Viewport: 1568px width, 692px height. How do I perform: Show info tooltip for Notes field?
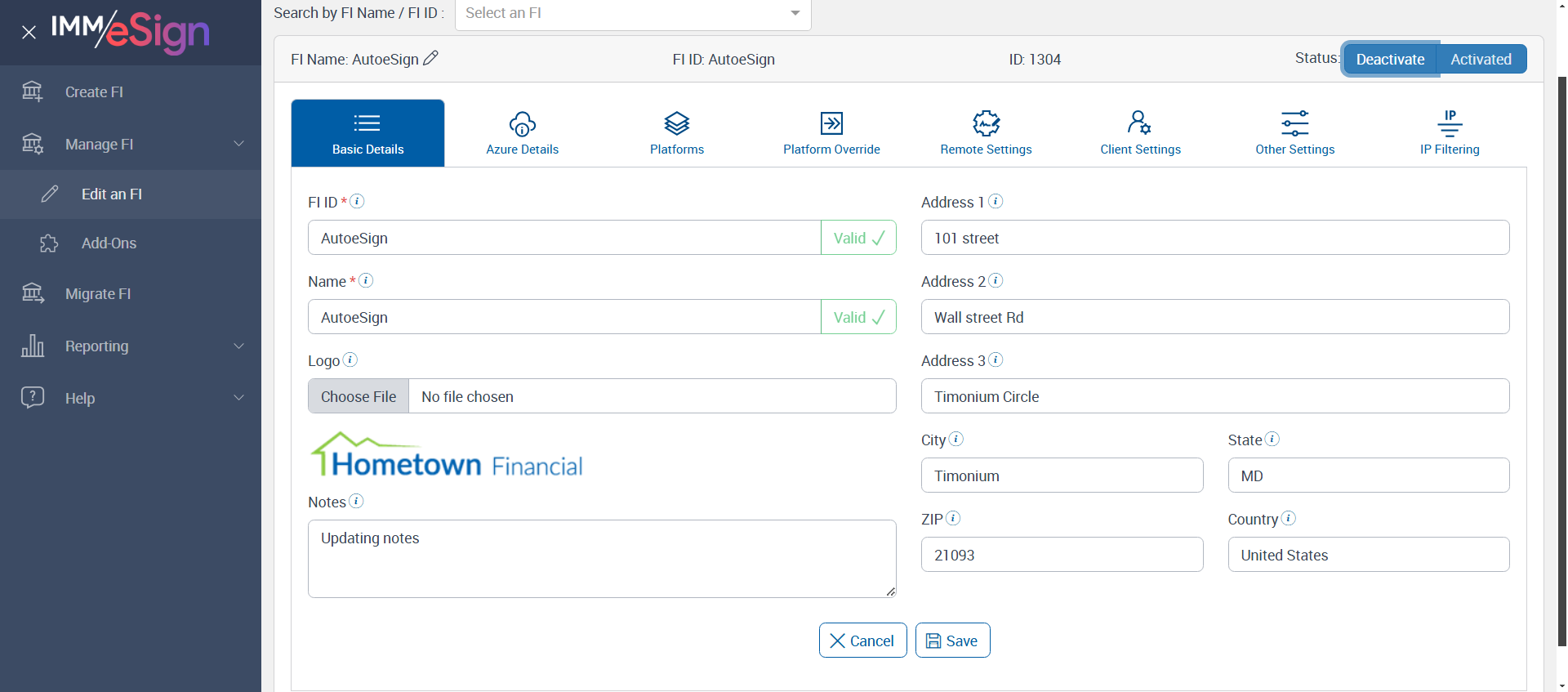click(356, 501)
